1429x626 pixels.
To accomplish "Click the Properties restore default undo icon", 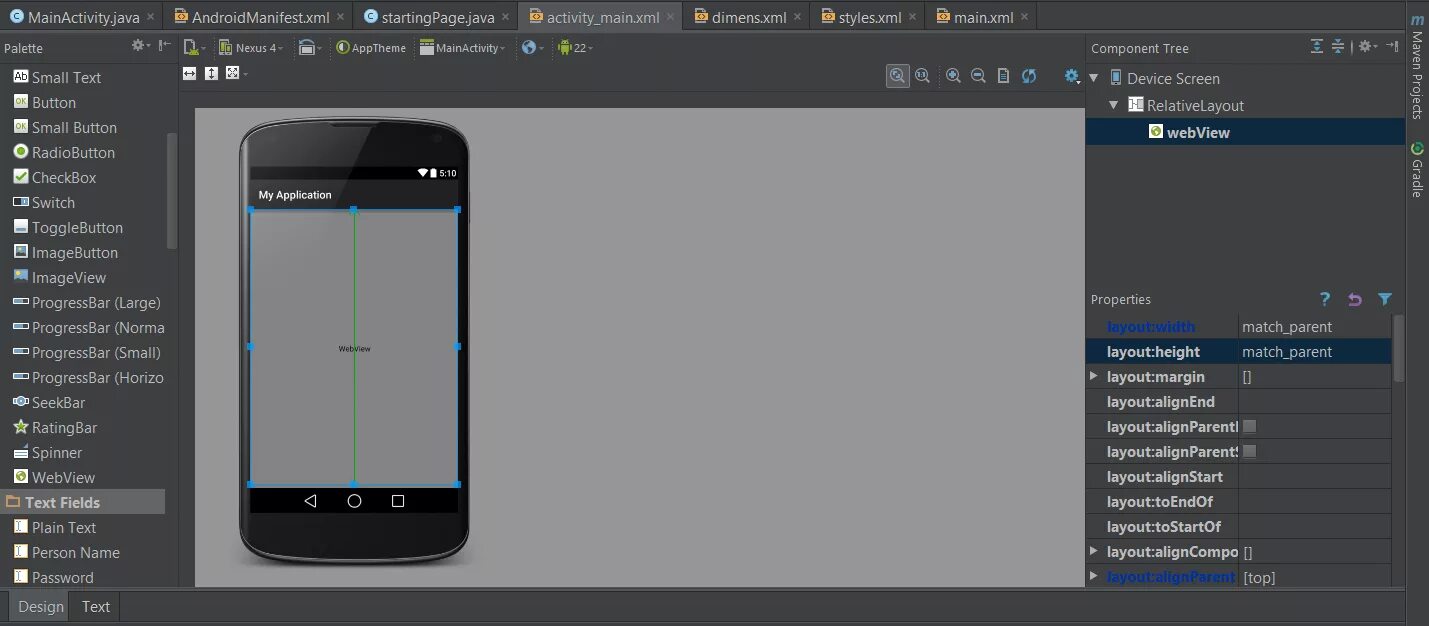I will (x=1355, y=299).
